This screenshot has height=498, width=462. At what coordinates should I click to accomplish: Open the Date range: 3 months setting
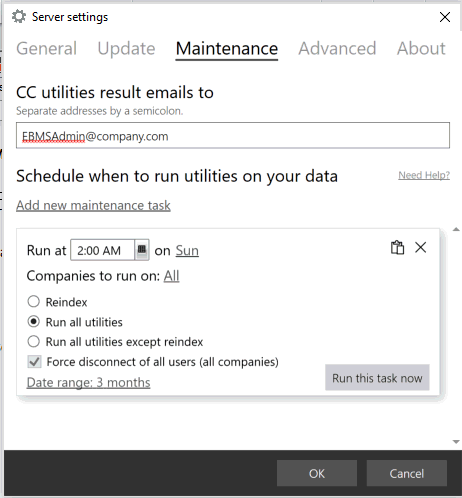pyautogui.click(x=88, y=382)
